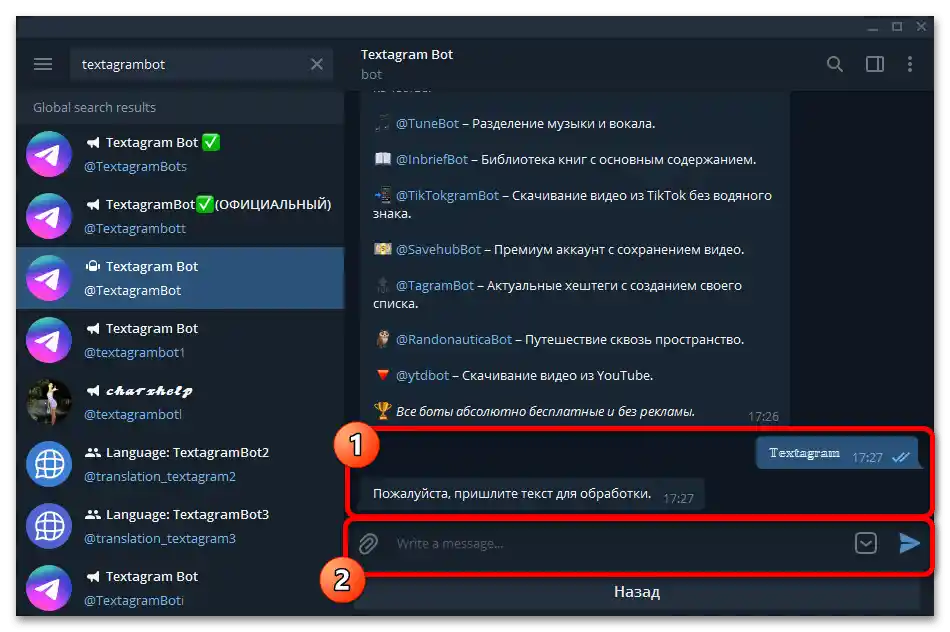Search within the Textagram Bot chat
The image size is (950, 632).
[834, 64]
